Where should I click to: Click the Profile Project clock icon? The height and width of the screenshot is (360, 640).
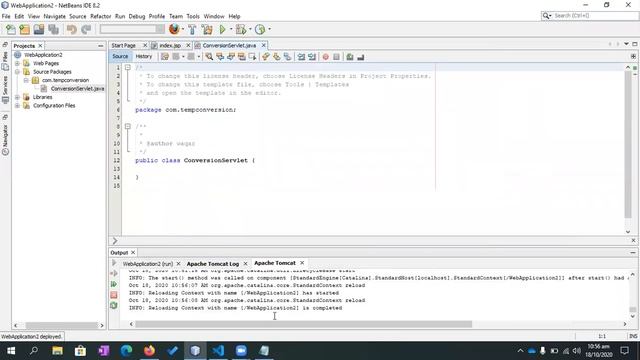pyautogui.click(x=260, y=29)
